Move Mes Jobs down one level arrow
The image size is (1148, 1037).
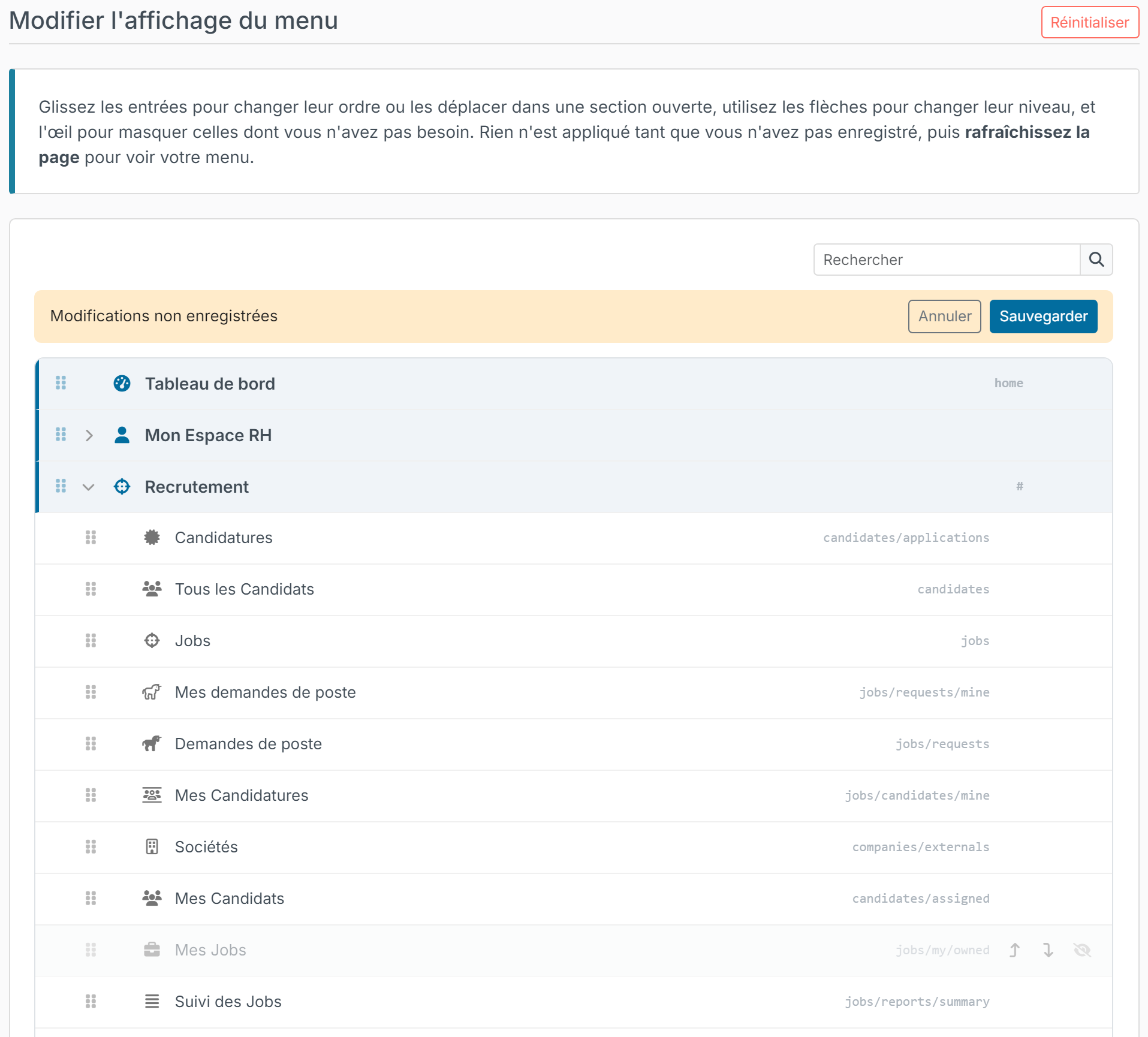(1048, 950)
